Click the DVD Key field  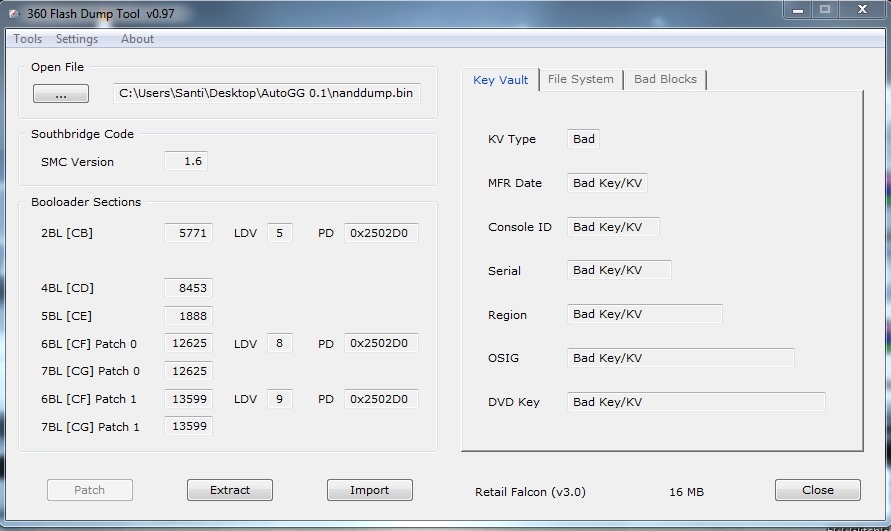(x=696, y=403)
